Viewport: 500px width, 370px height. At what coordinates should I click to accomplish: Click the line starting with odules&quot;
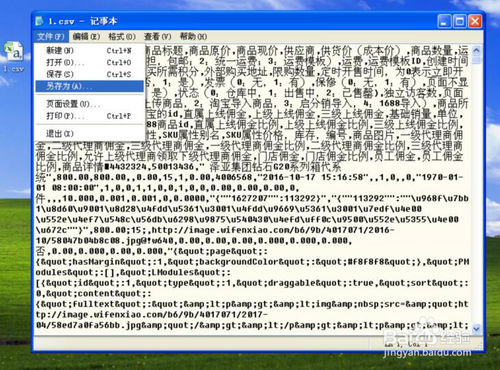click(x=133, y=272)
